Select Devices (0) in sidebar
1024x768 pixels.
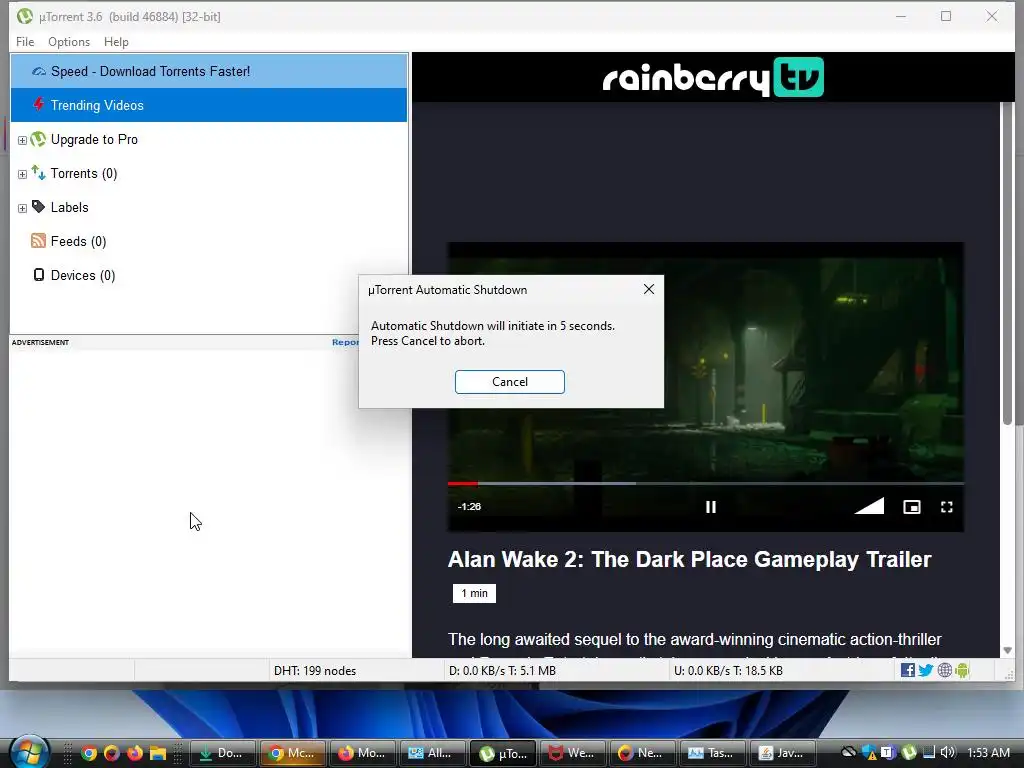83,275
